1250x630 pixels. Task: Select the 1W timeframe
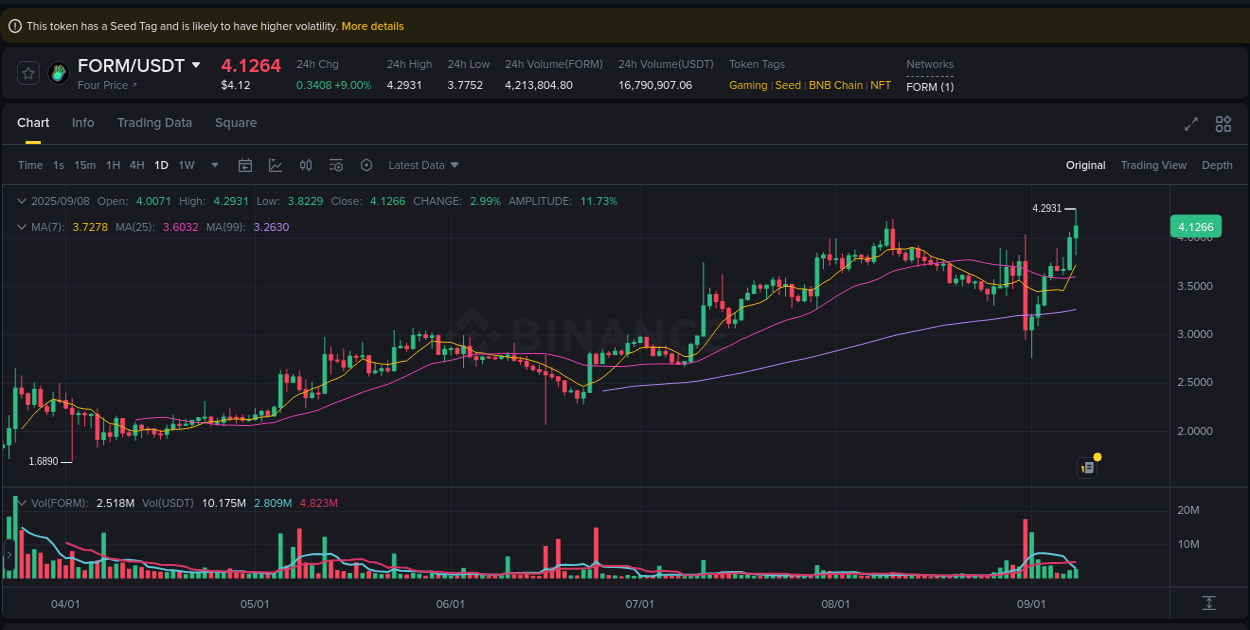186,164
